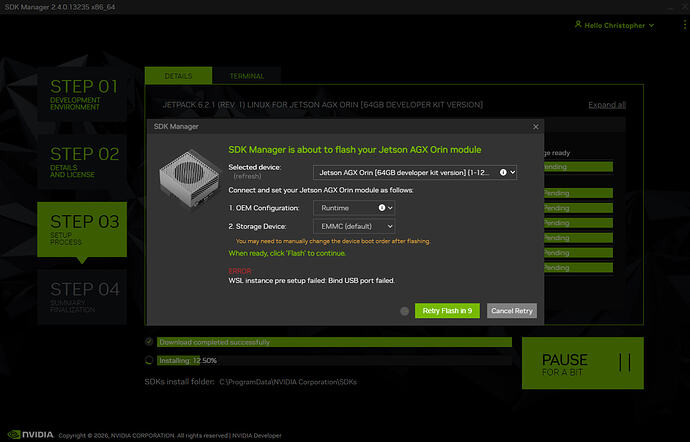The width and height of the screenshot is (690, 442).
Task: Click the Download completed successfully progress bar
Action: click(x=334, y=342)
